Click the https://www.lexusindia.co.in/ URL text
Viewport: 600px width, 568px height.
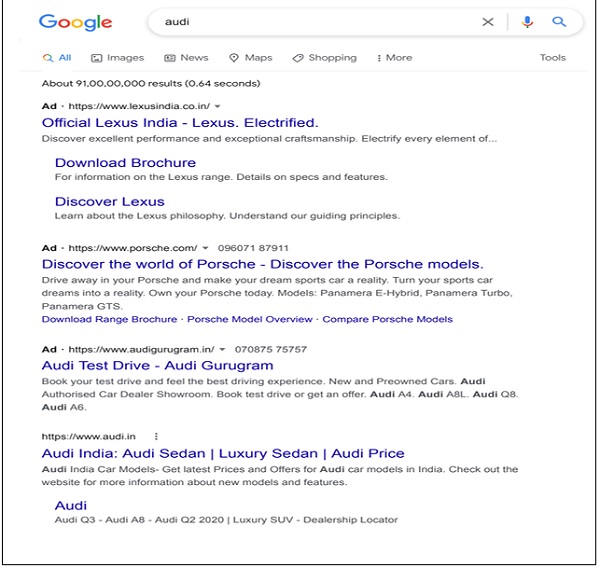139,106
